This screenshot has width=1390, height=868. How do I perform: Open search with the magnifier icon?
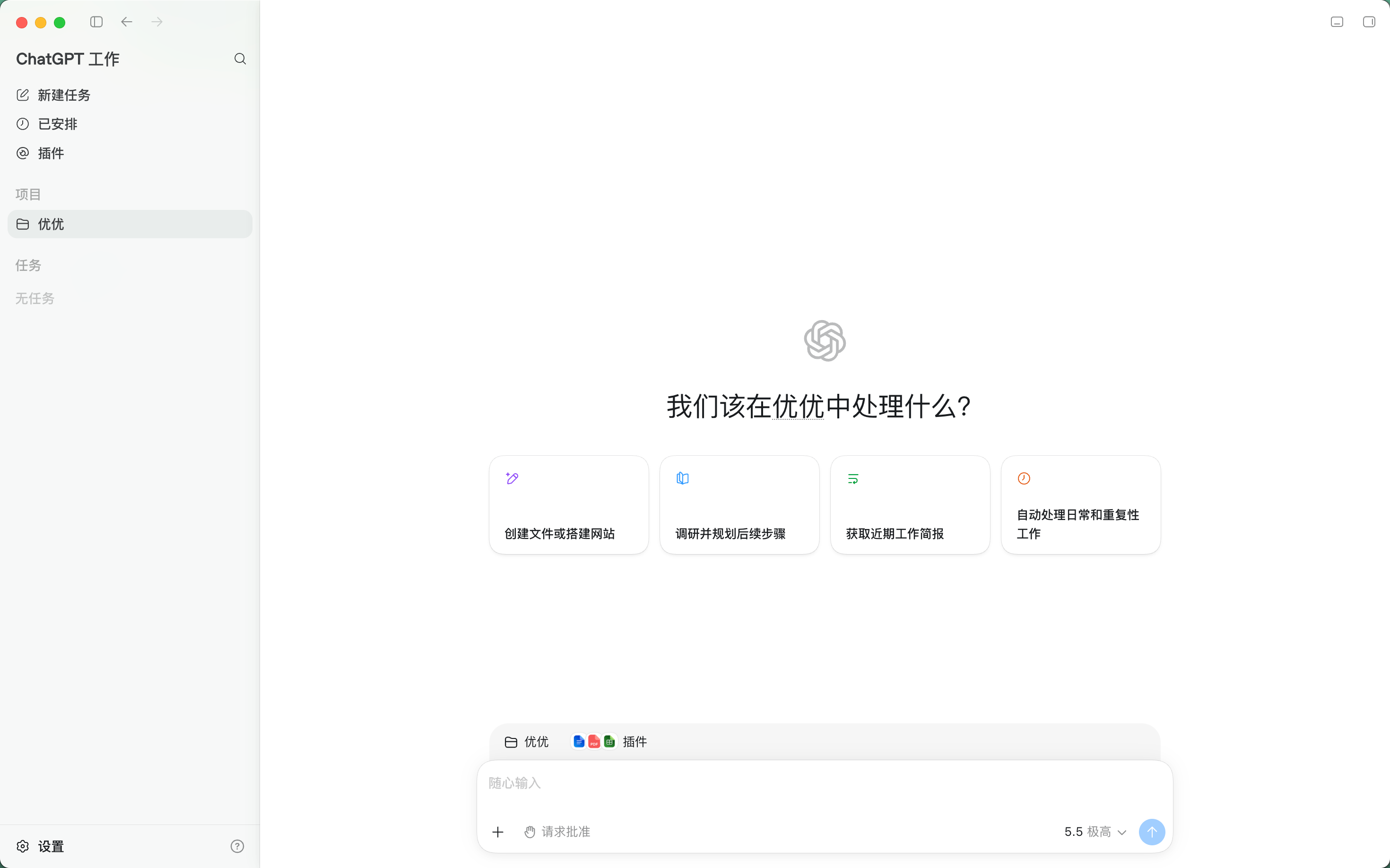(240, 59)
